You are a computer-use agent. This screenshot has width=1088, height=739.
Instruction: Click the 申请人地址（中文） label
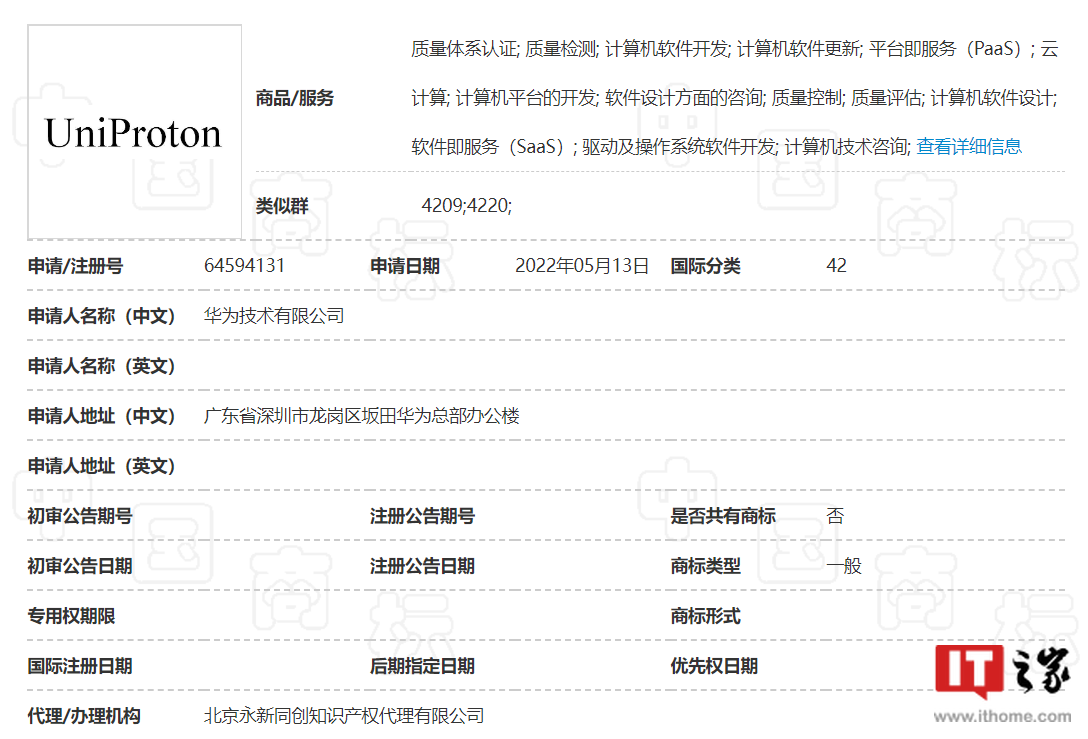point(101,416)
